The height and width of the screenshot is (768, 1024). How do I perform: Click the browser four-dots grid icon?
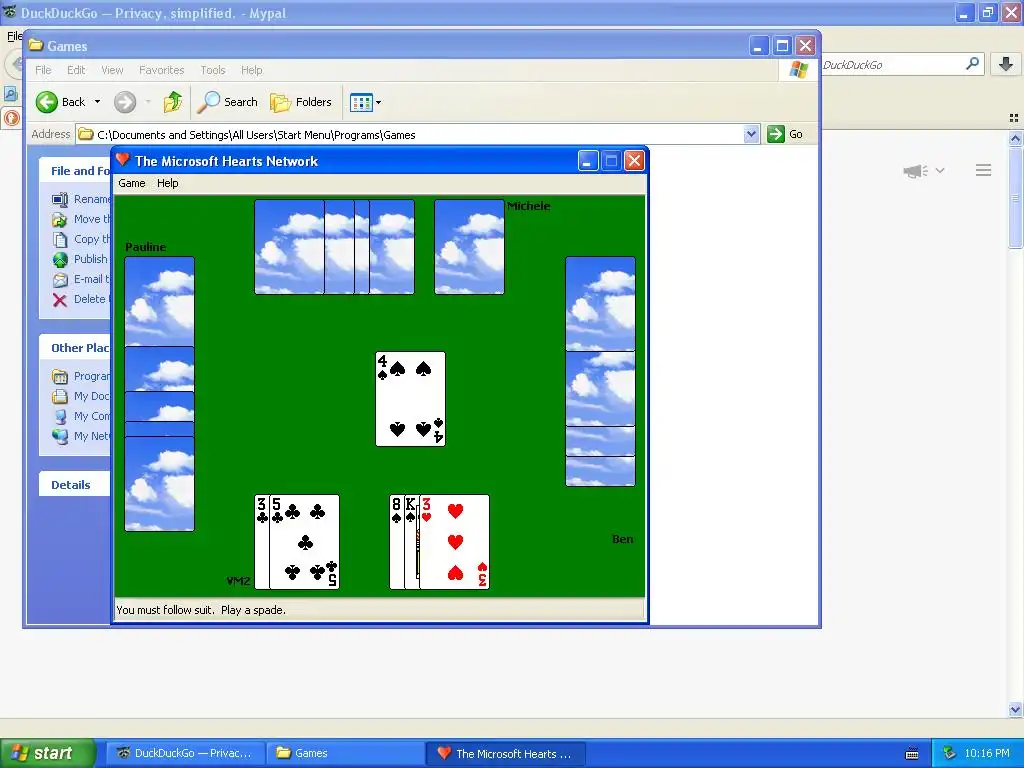tap(1014, 118)
